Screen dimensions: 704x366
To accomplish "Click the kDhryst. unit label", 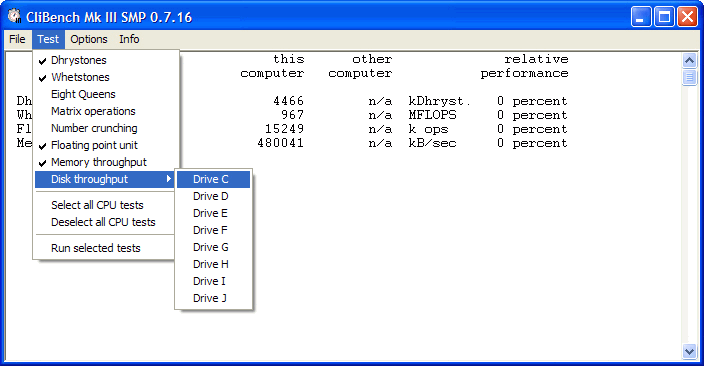I will (439, 101).
